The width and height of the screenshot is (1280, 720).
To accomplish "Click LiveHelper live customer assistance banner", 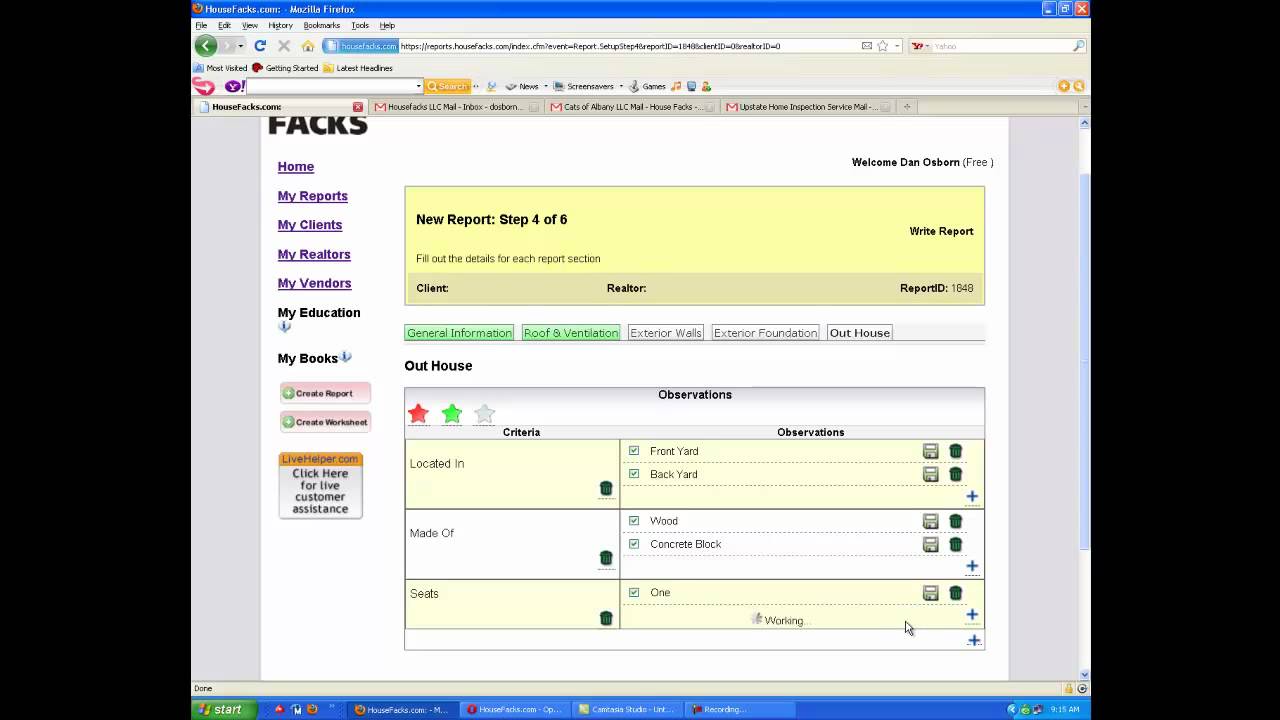I will click(x=320, y=485).
